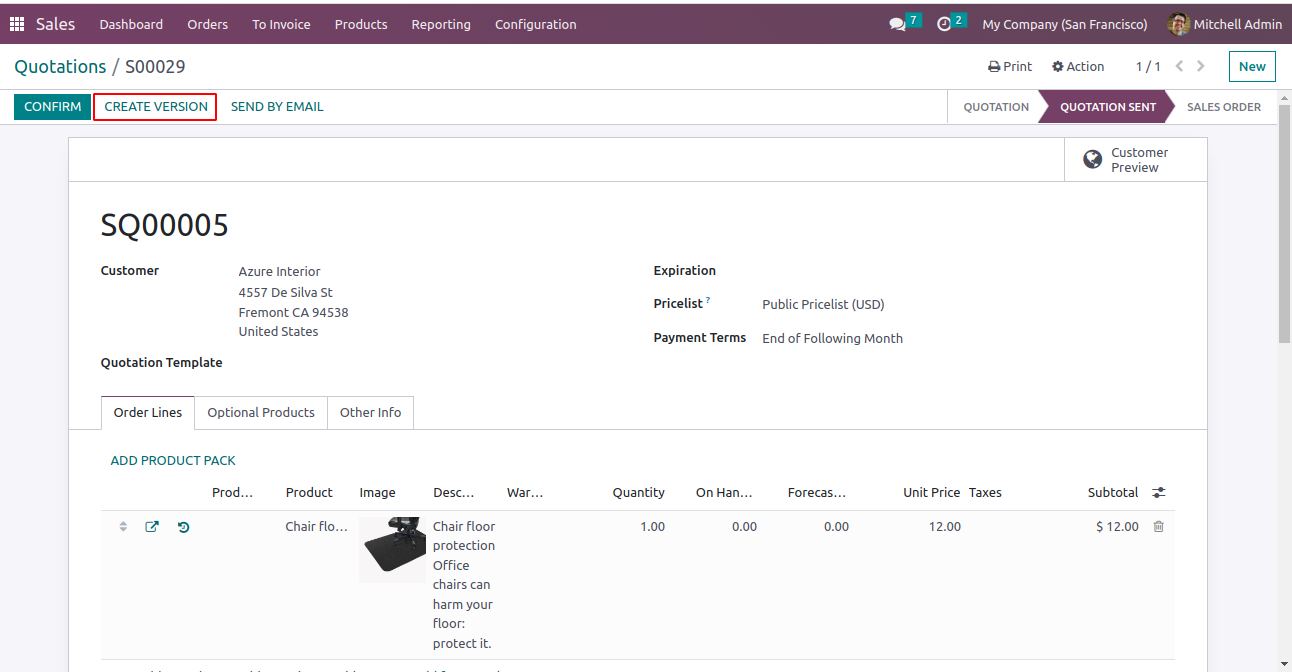Click Mitchell Admin avatar picture
Screen dimensions: 1292x672
[x=1179, y=24]
